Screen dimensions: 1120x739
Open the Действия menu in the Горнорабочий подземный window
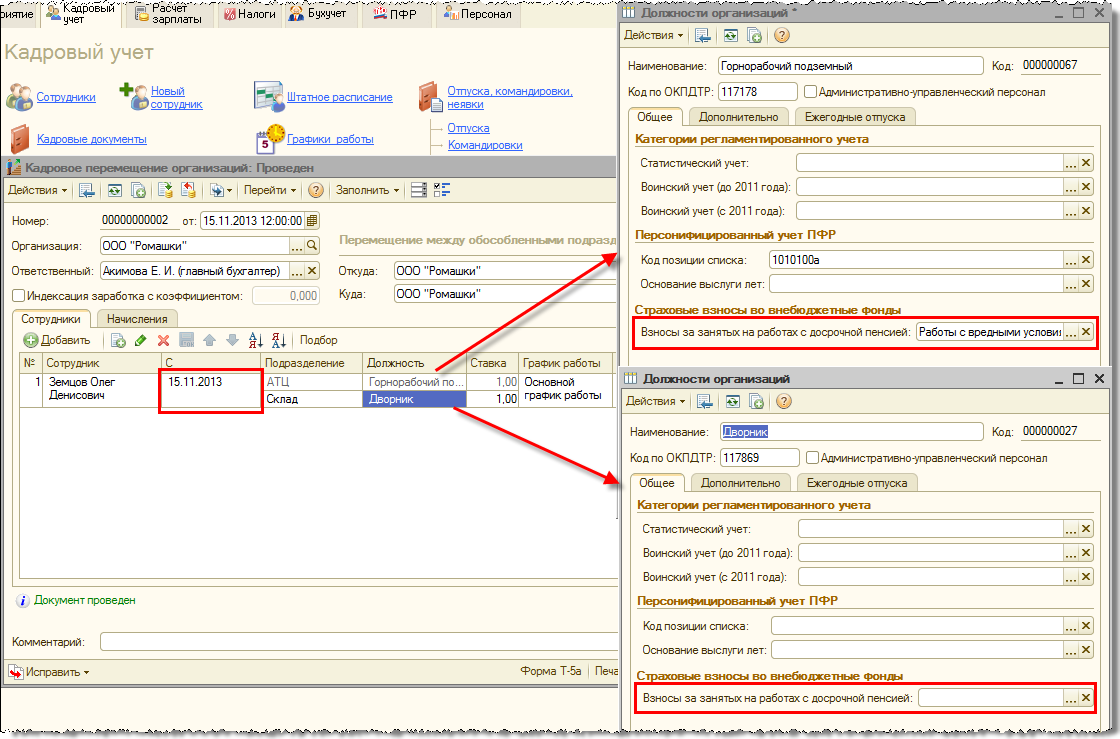click(x=654, y=36)
